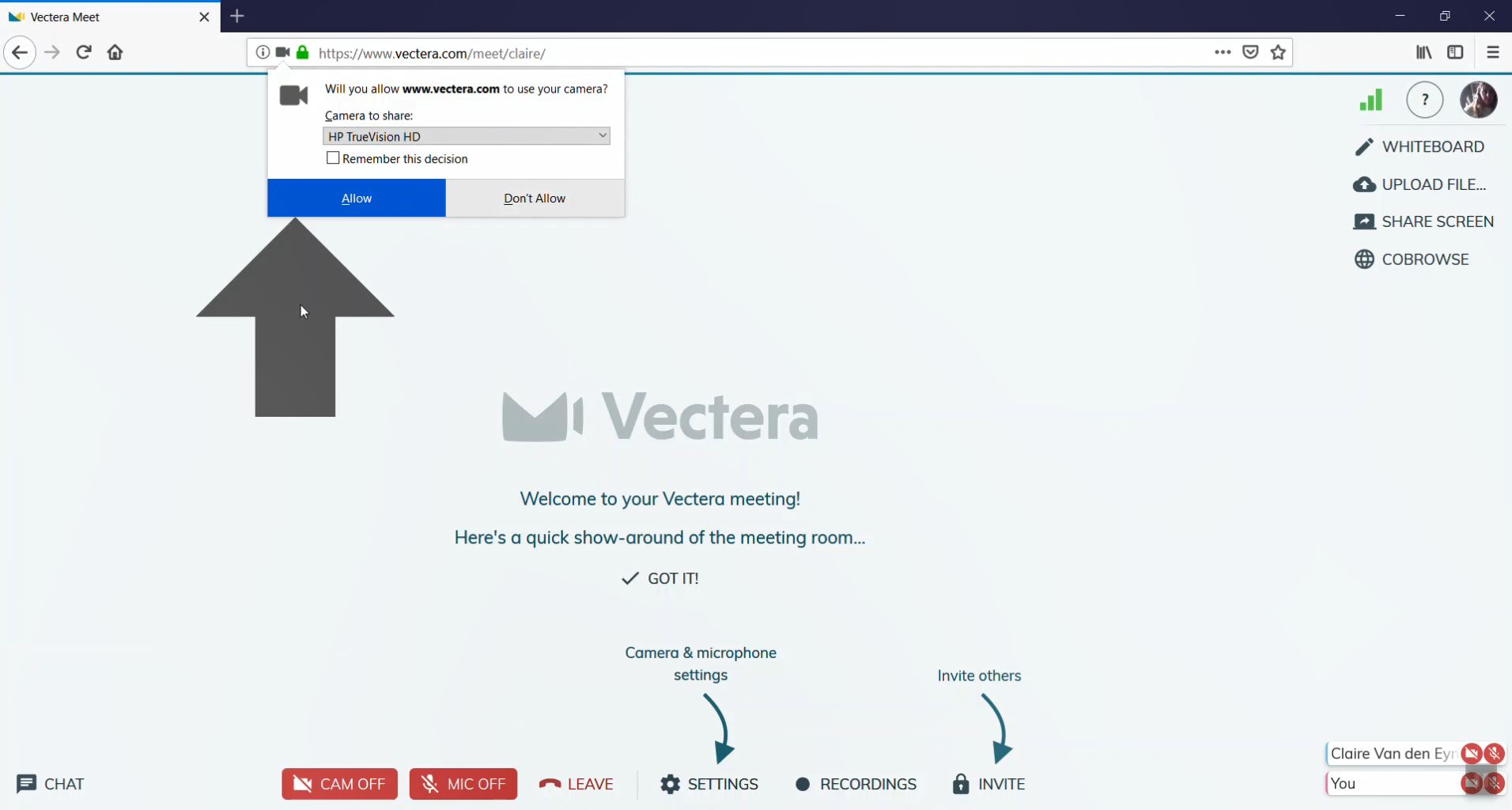This screenshot has width=1512, height=810.
Task: Open meeting Settings
Action: (x=709, y=784)
